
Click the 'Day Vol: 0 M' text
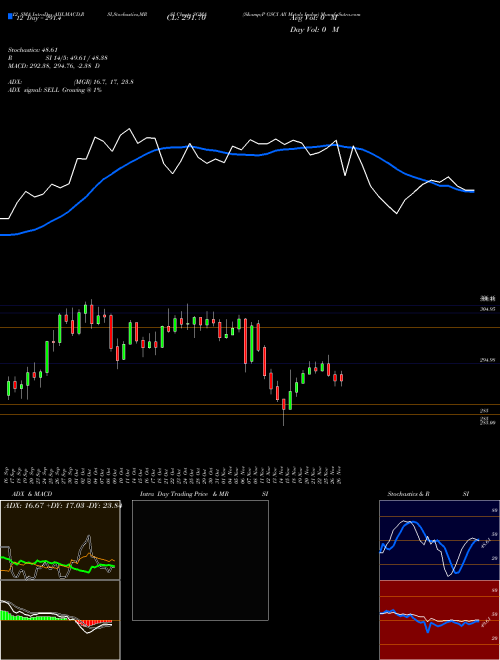[314, 29]
